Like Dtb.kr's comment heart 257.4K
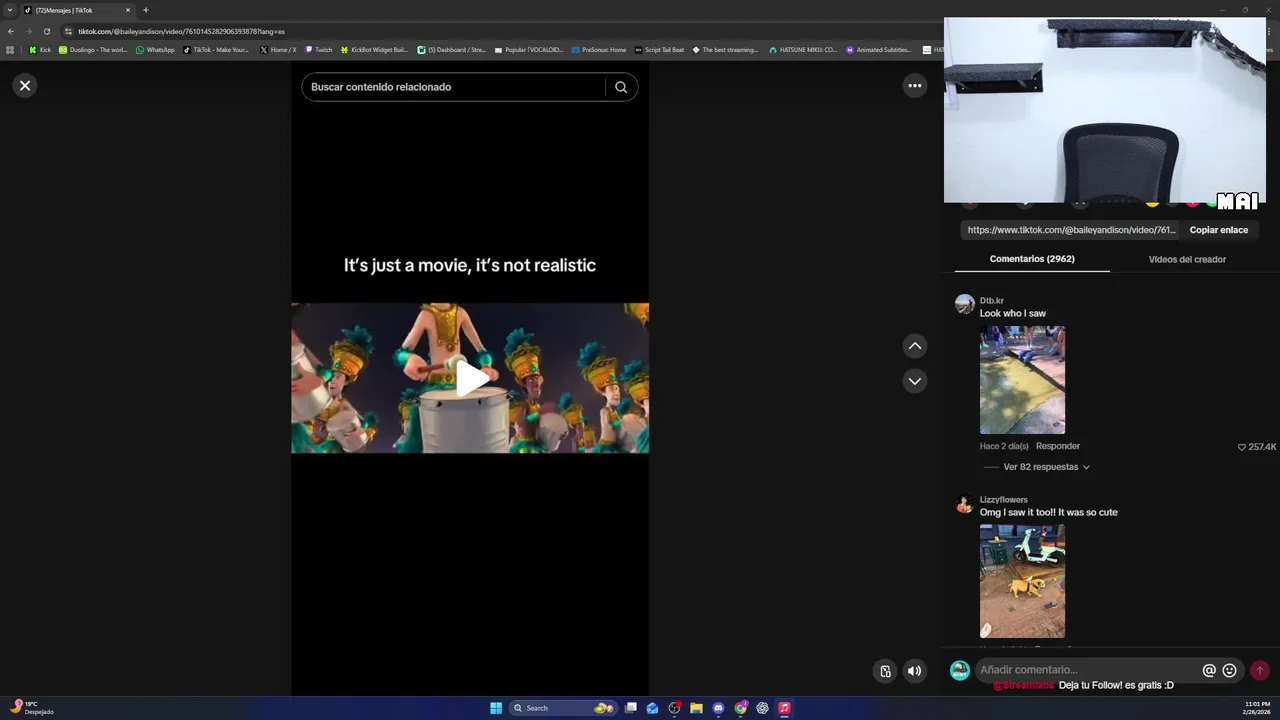 (1242, 447)
